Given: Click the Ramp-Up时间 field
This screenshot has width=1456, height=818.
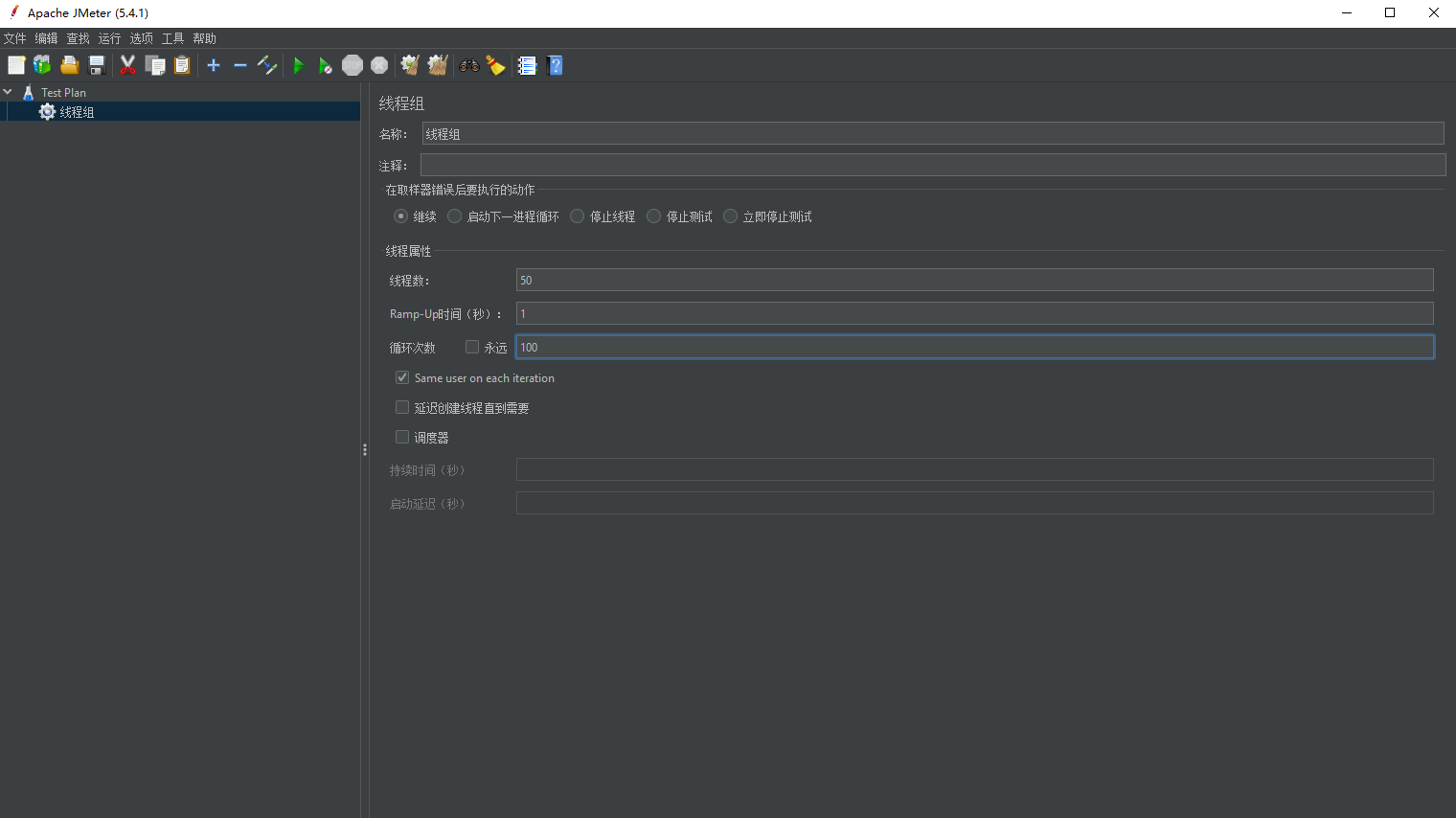Looking at the screenshot, I should coord(975,313).
